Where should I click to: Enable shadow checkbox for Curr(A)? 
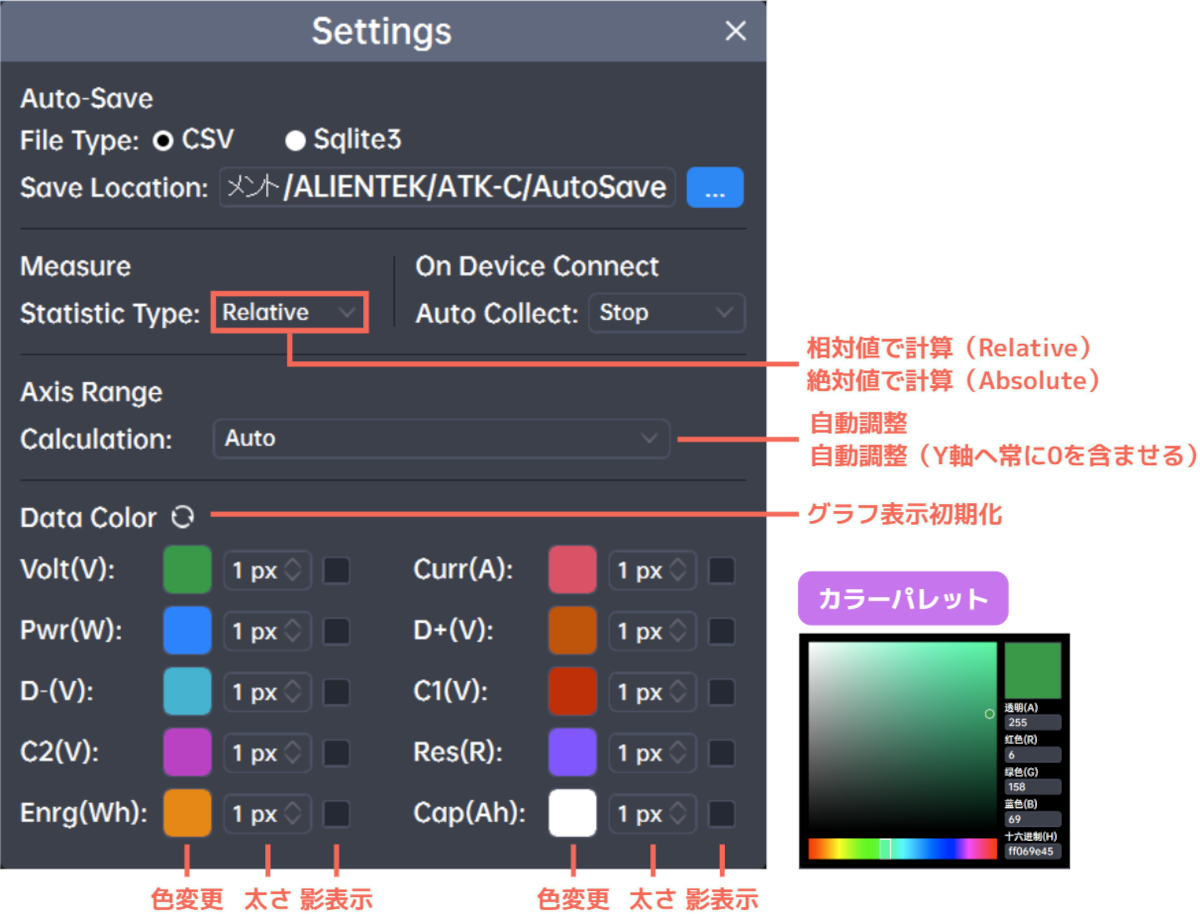pyautogui.click(x=722, y=571)
